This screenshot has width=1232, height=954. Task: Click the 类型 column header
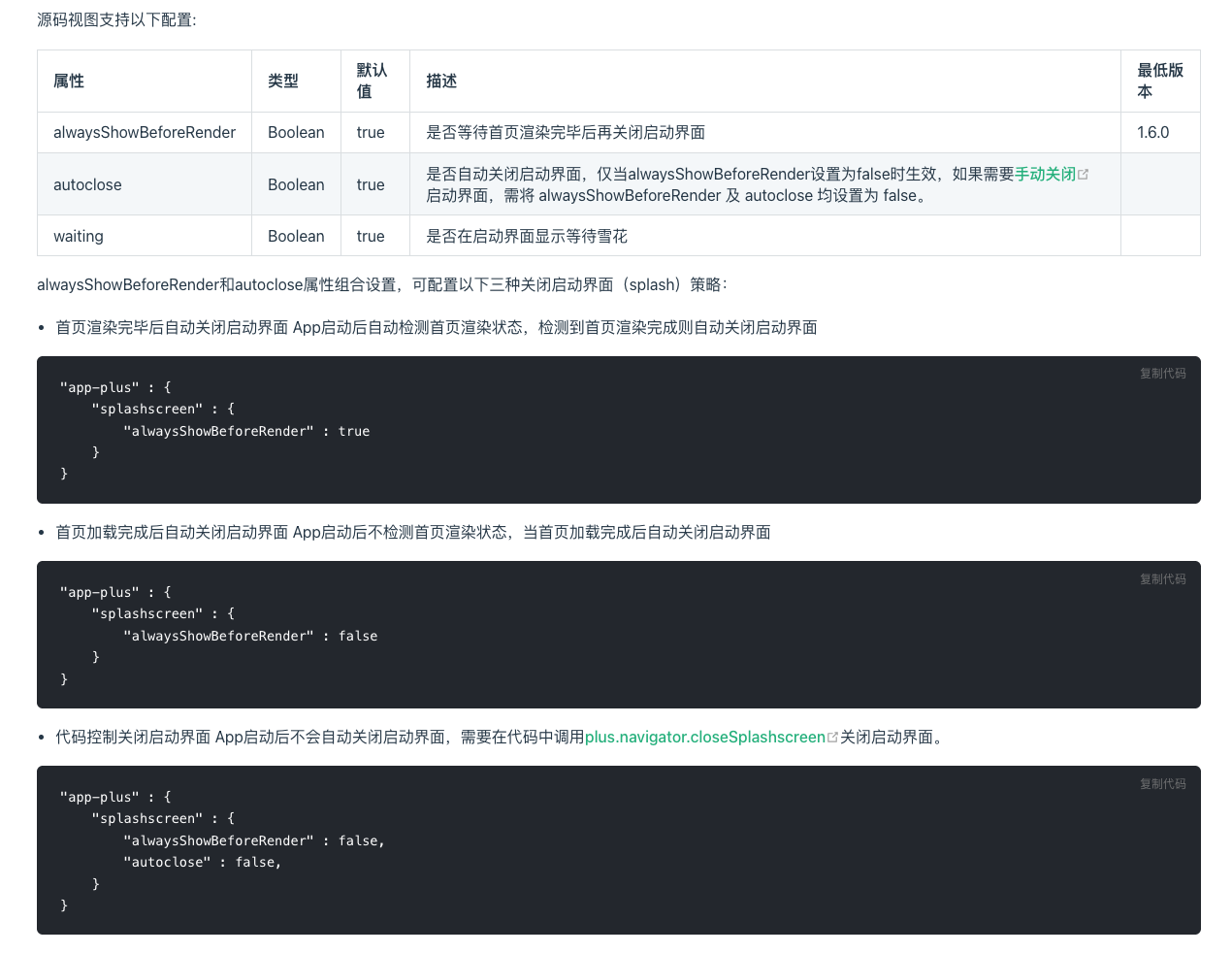(x=283, y=82)
